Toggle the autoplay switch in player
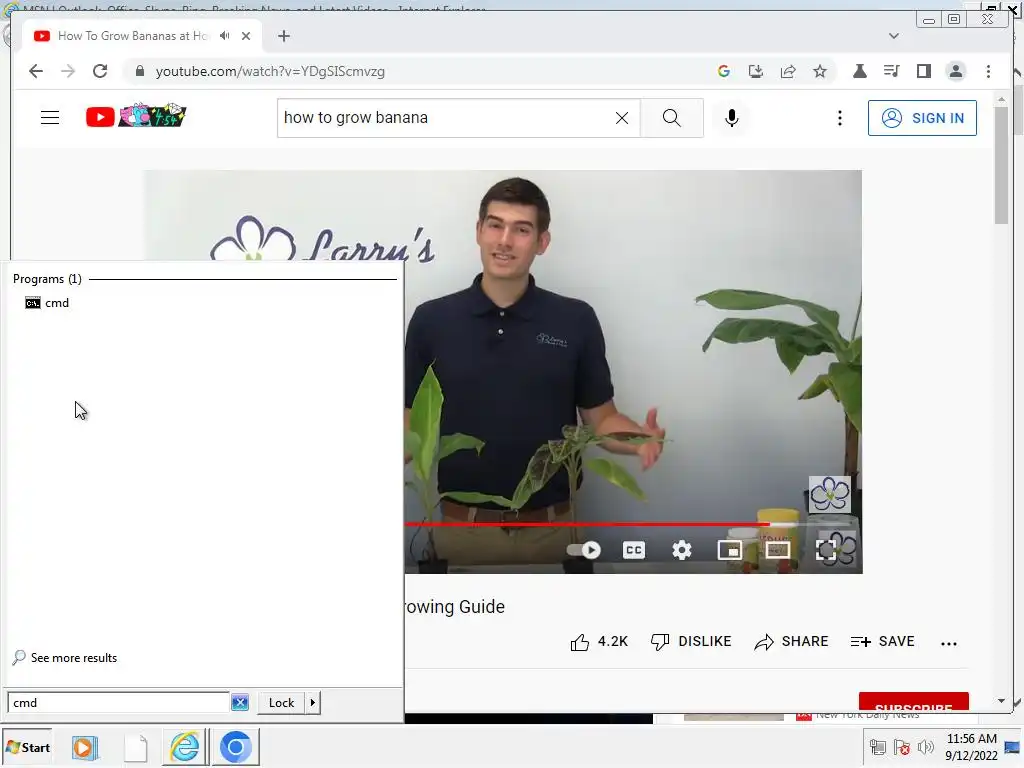Viewport: 1024px width, 768px height. click(584, 550)
